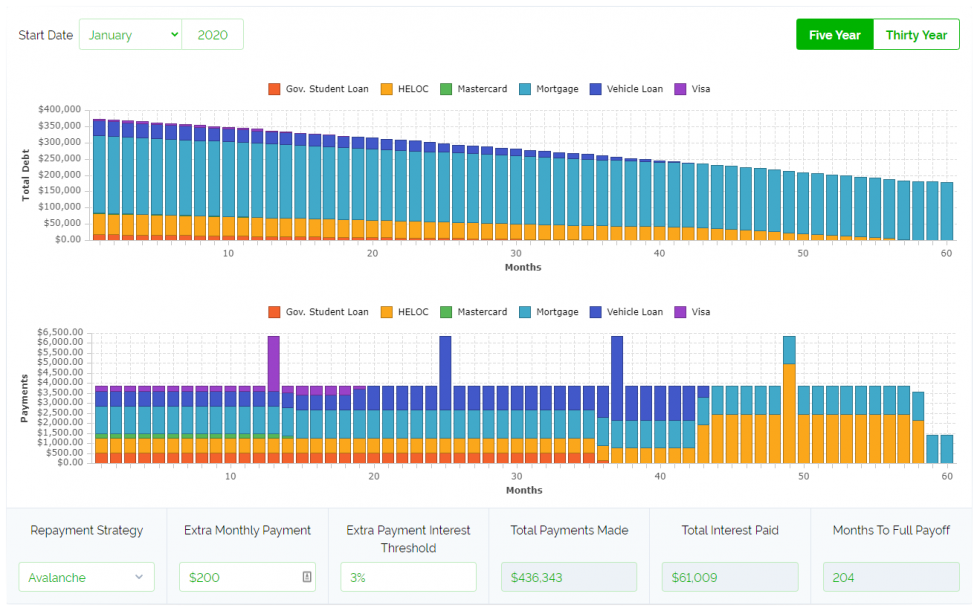The width and height of the screenshot is (980, 611).
Task: Toggle Vehicle Loan in Payments legend
Action: point(634,312)
